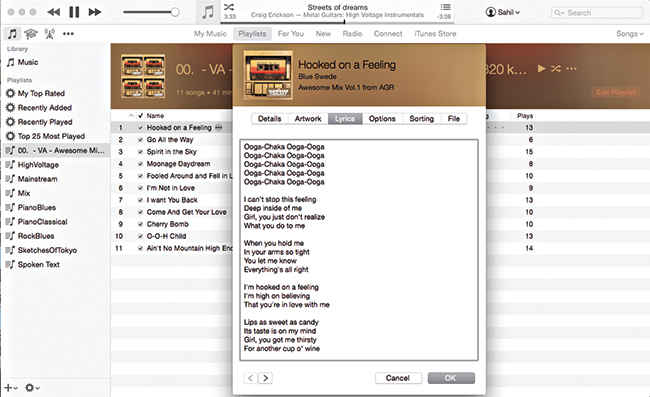Open the iTunes U graduation cap icon

31,34
